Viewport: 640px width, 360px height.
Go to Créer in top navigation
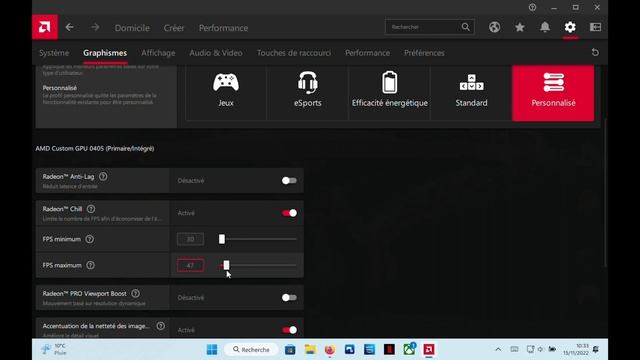tap(174, 28)
